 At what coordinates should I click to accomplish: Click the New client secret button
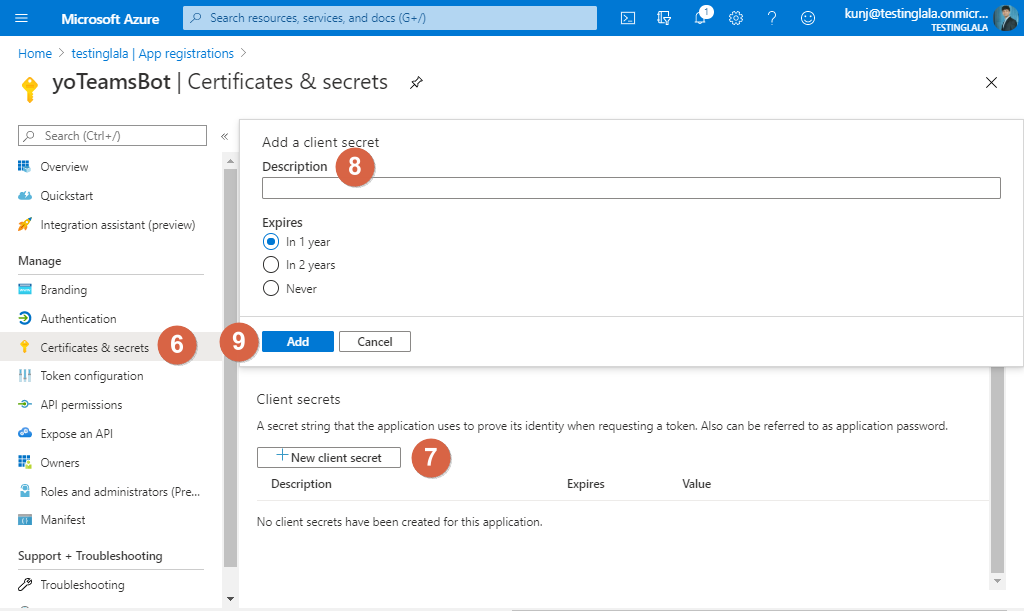[x=328, y=458]
